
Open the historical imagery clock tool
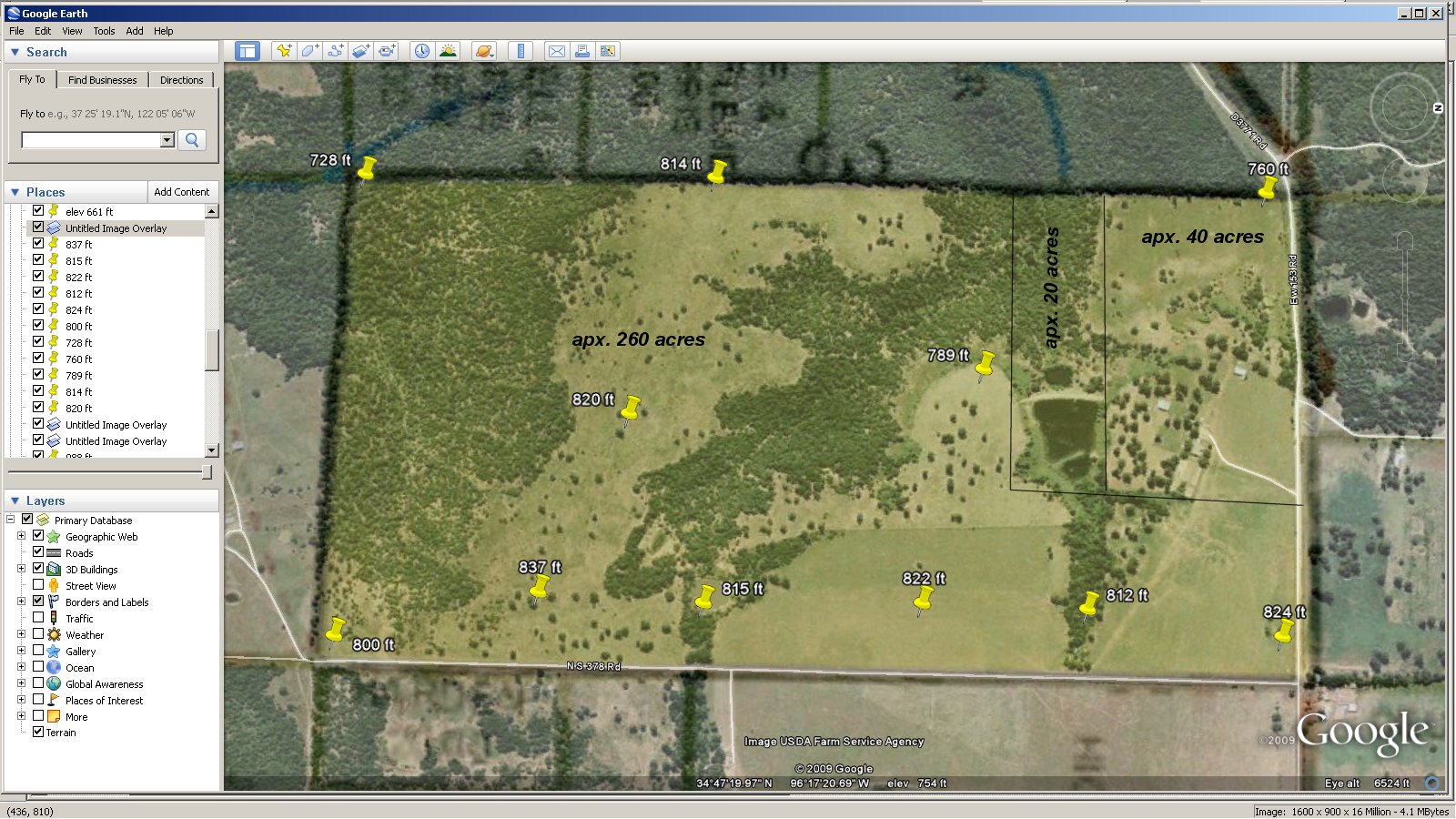click(422, 51)
